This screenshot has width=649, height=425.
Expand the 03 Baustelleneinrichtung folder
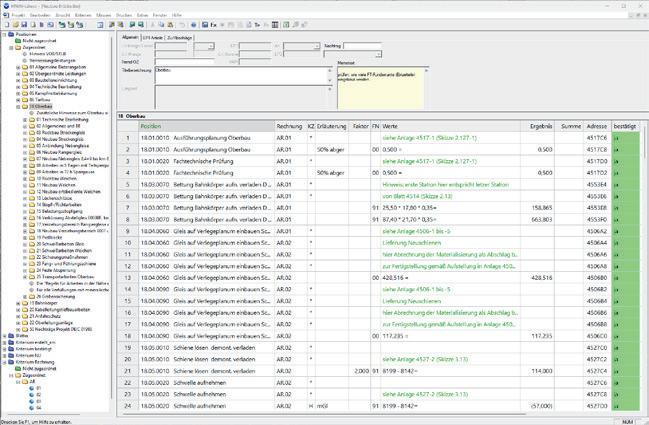tap(18, 80)
